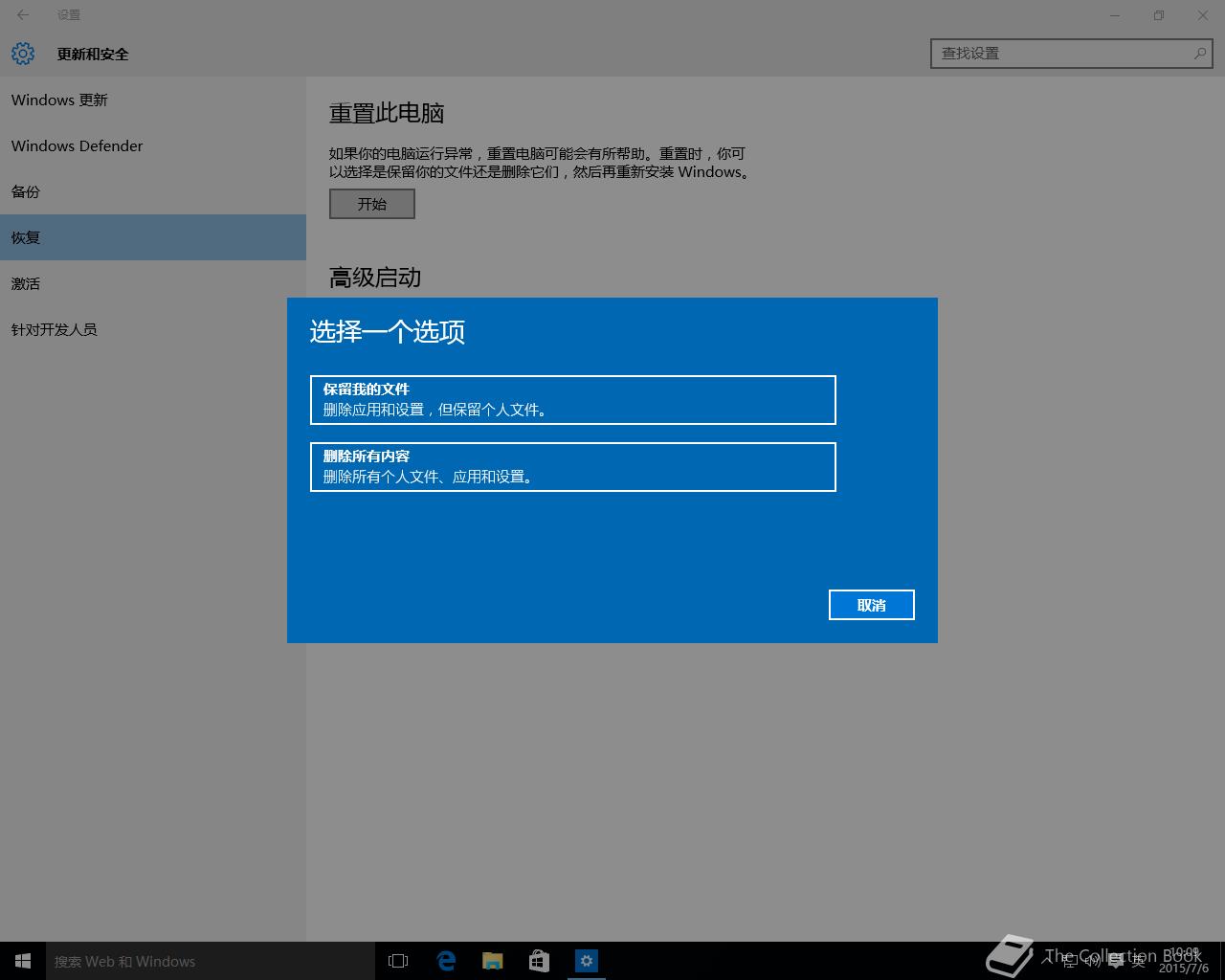This screenshot has width=1225, height=980.
Task: Choose the 保留我的文件 option
Action: (573, 400)
